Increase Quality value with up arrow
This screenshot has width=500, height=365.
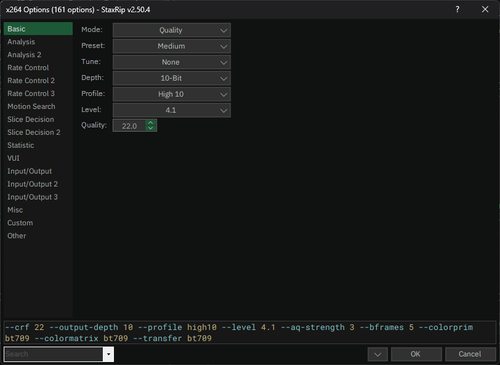(151, 123)
